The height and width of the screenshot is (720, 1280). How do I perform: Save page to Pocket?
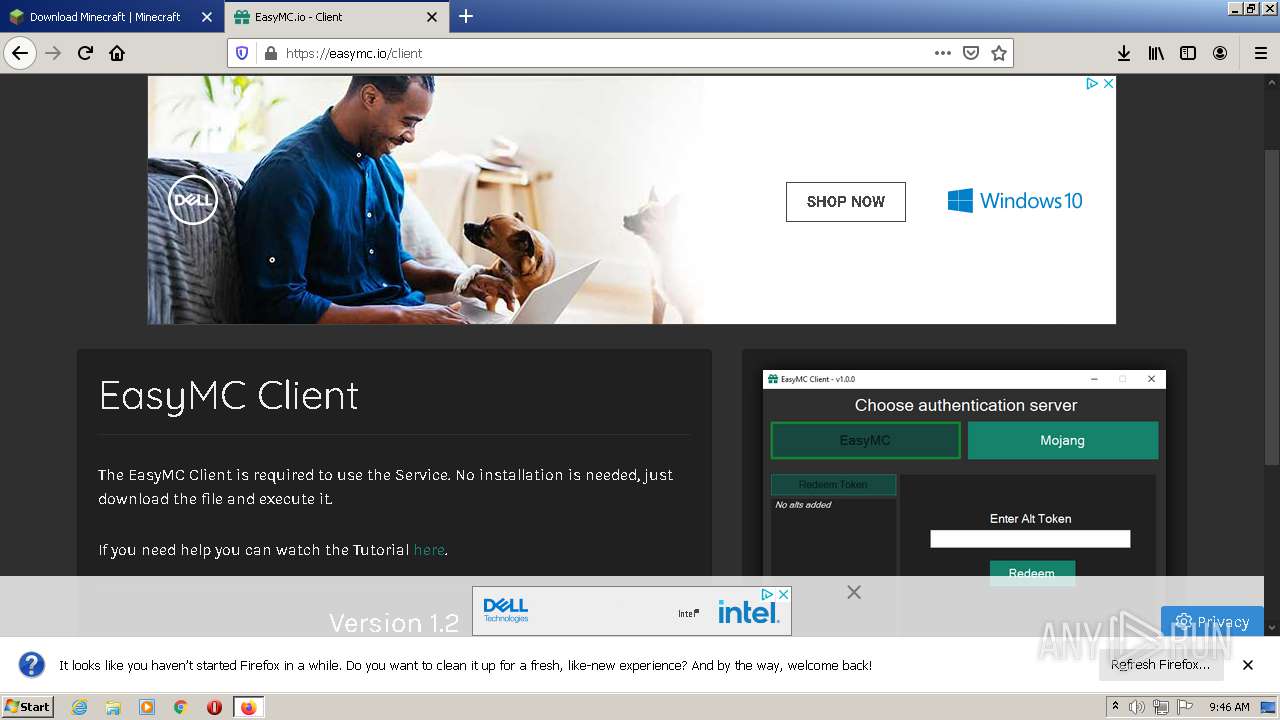(x=970, y=53)
